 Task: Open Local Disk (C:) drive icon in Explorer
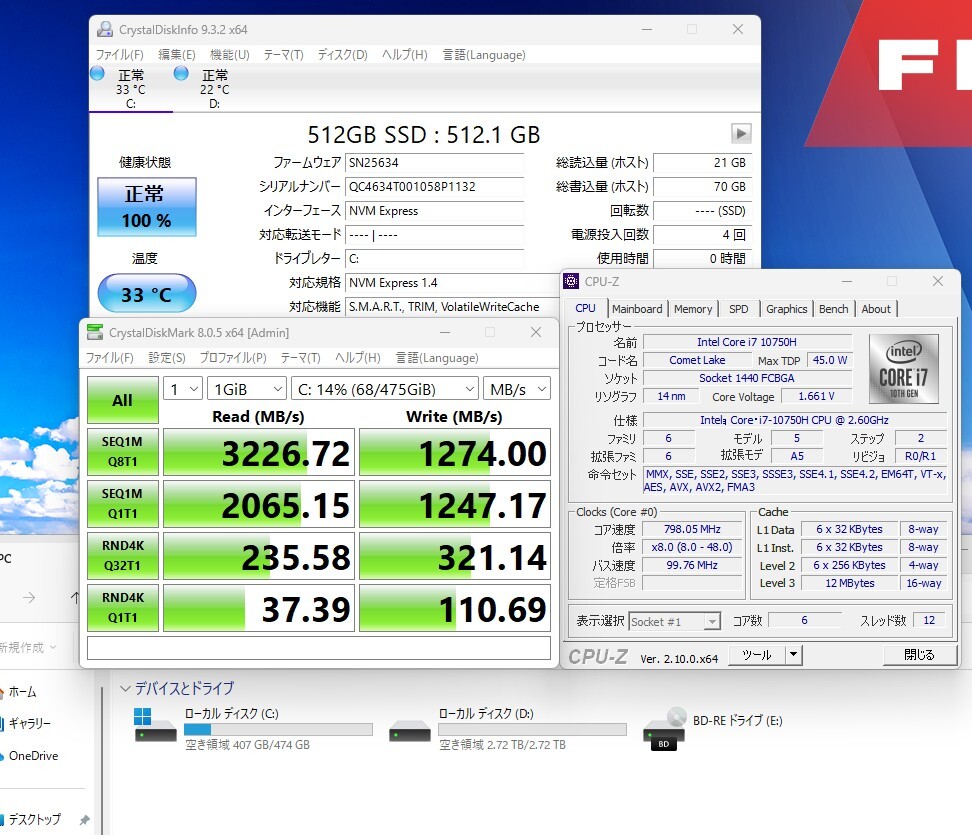[x=155, y=726]
